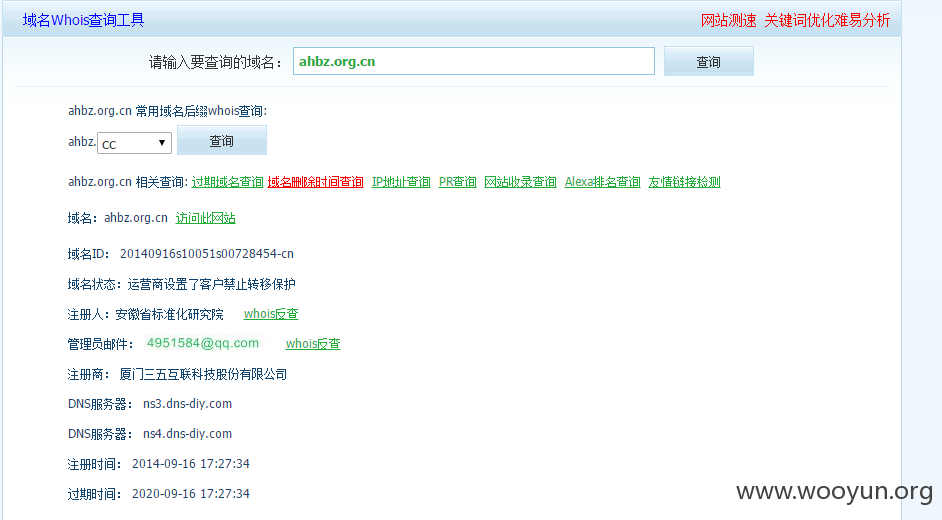Open the 网站测速 link

coord(728,20)
